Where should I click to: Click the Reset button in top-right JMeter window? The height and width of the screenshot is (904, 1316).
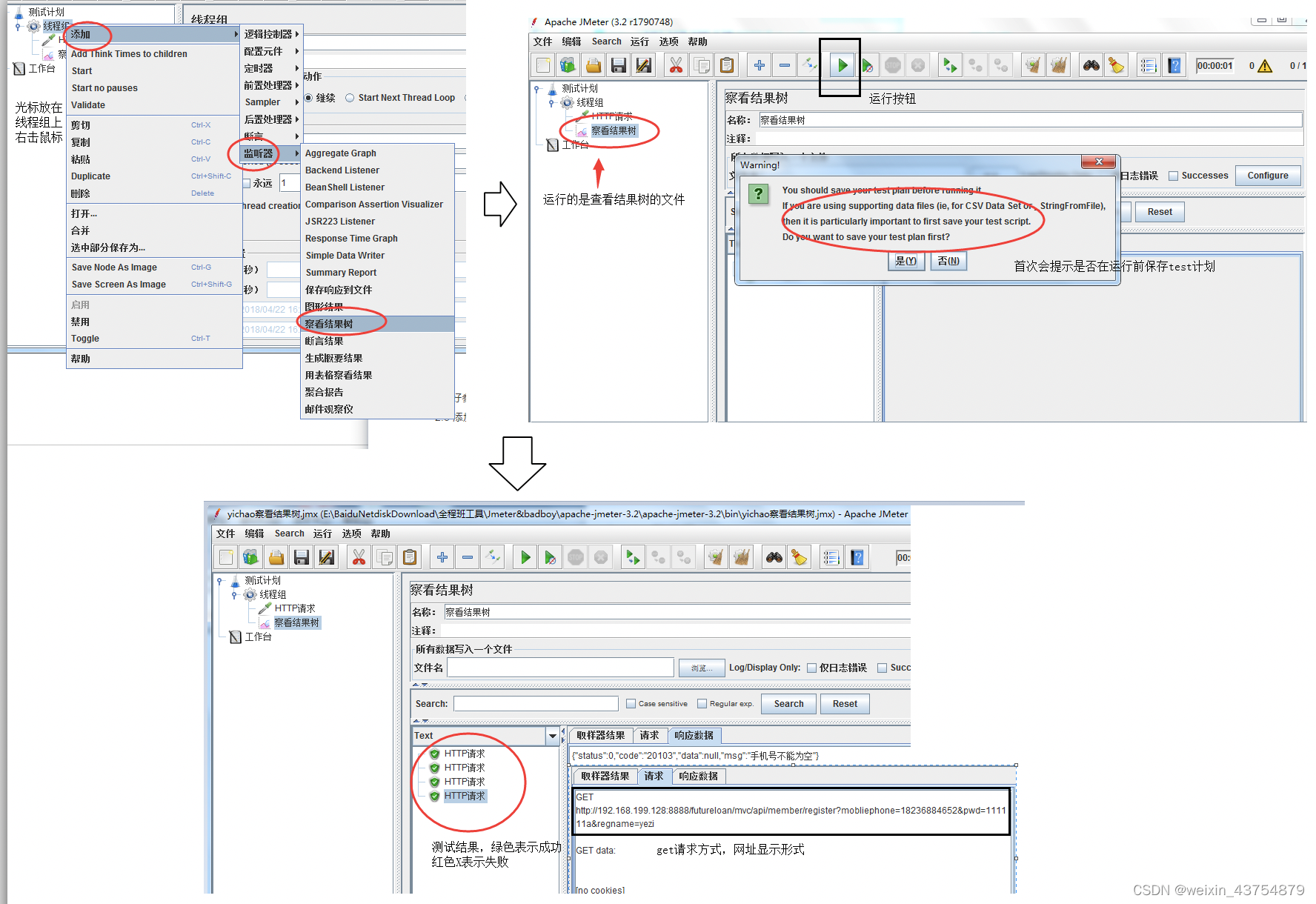(x=1160, y=212)
